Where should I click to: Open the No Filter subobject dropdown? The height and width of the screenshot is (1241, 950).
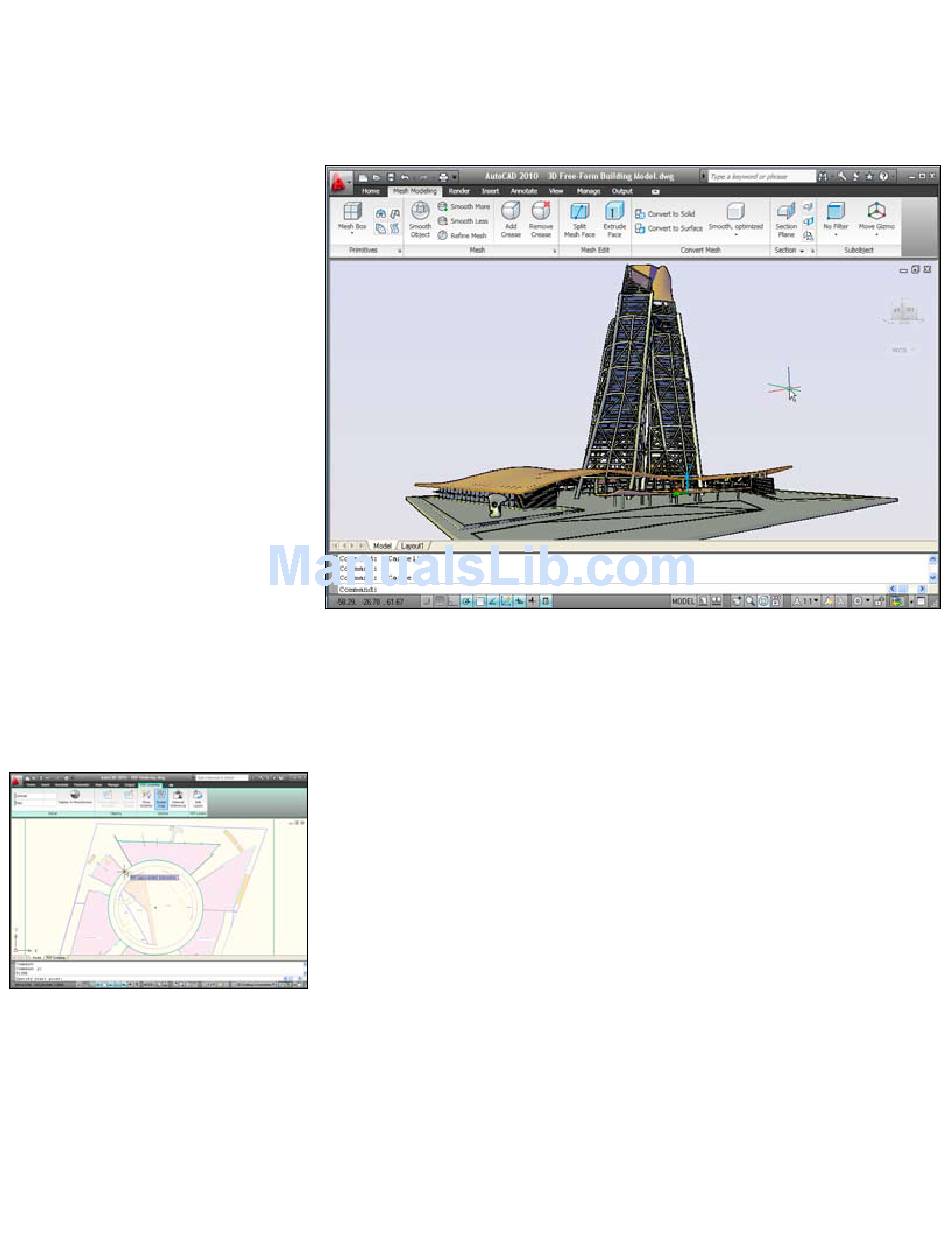(x=835, y=235)
